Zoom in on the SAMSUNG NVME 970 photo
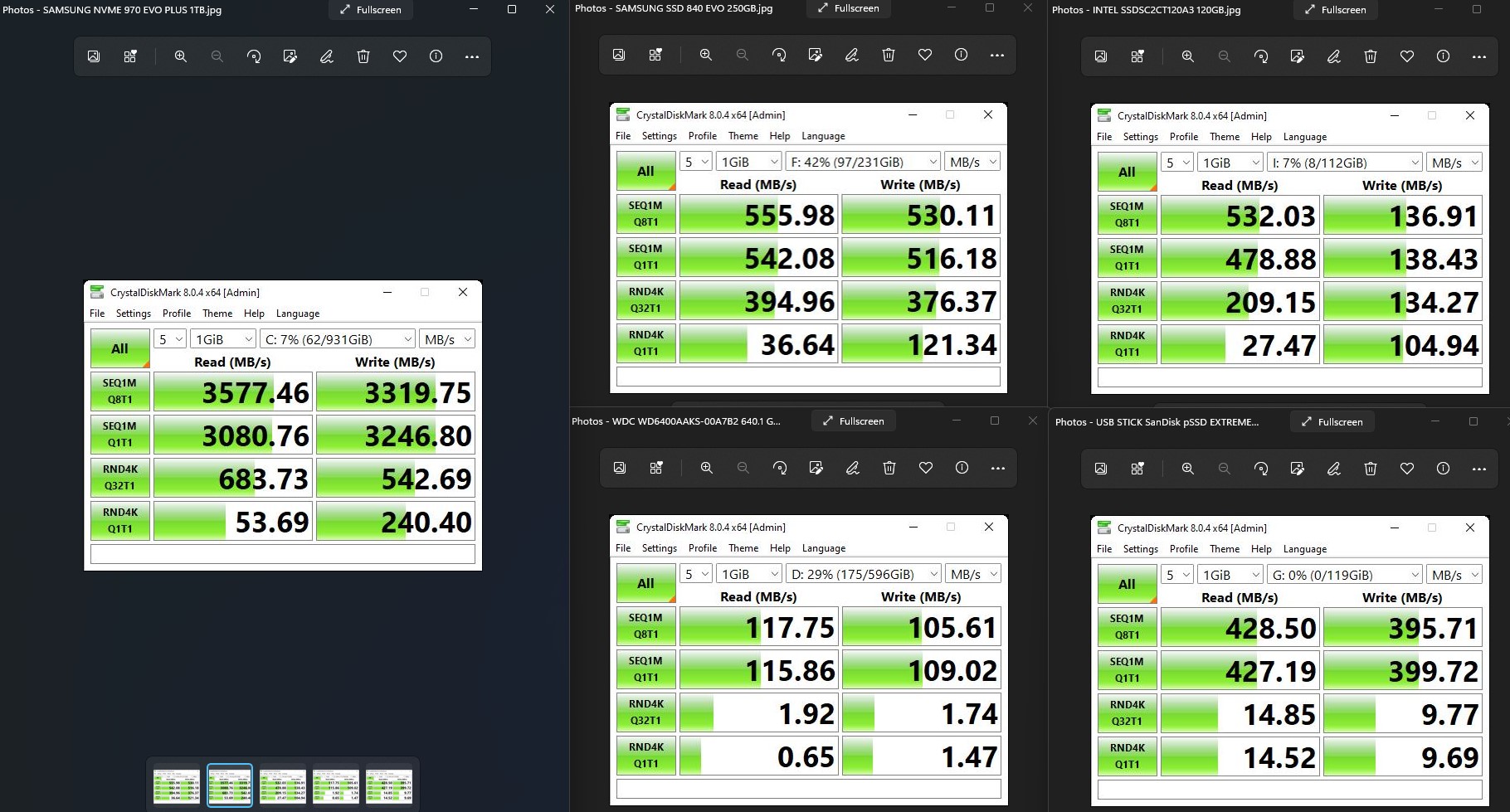The width and height of the screenshot is (1510, 812). 180,56
